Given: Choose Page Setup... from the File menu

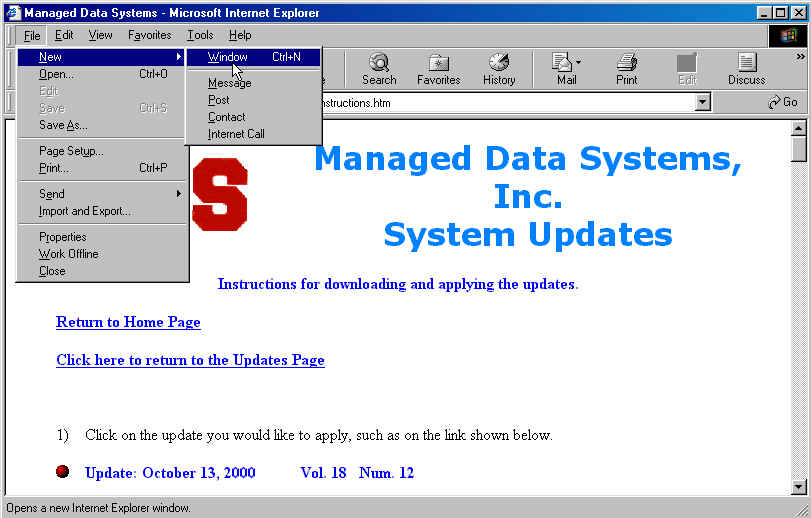Looking at the screenshot, I should point(101,151).
